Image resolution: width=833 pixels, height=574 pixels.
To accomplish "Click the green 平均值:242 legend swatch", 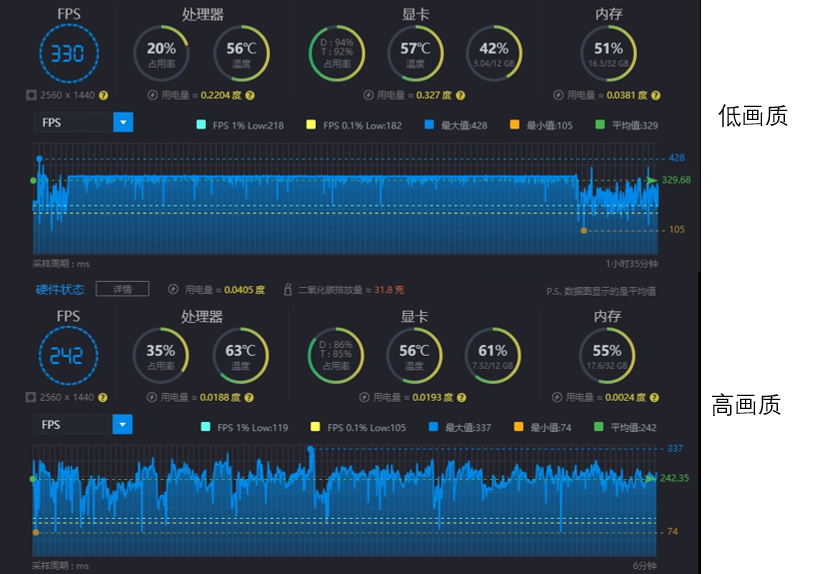I will click(x=599, y=427).
